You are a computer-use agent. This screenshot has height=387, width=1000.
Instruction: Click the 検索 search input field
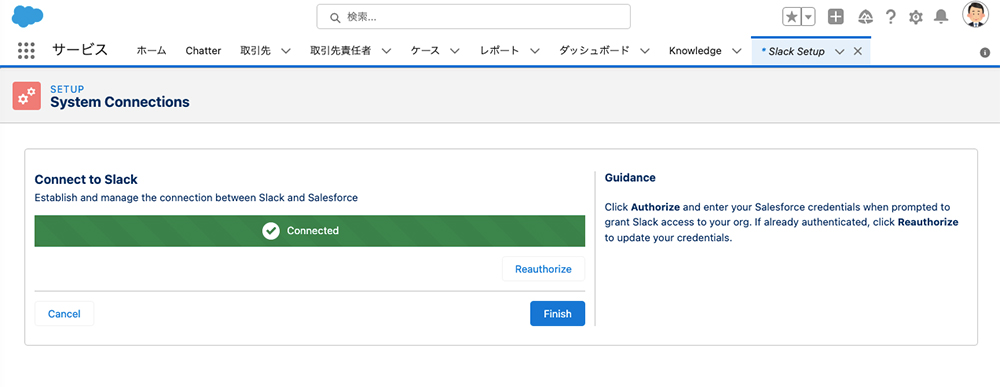(x=473, y=17)
